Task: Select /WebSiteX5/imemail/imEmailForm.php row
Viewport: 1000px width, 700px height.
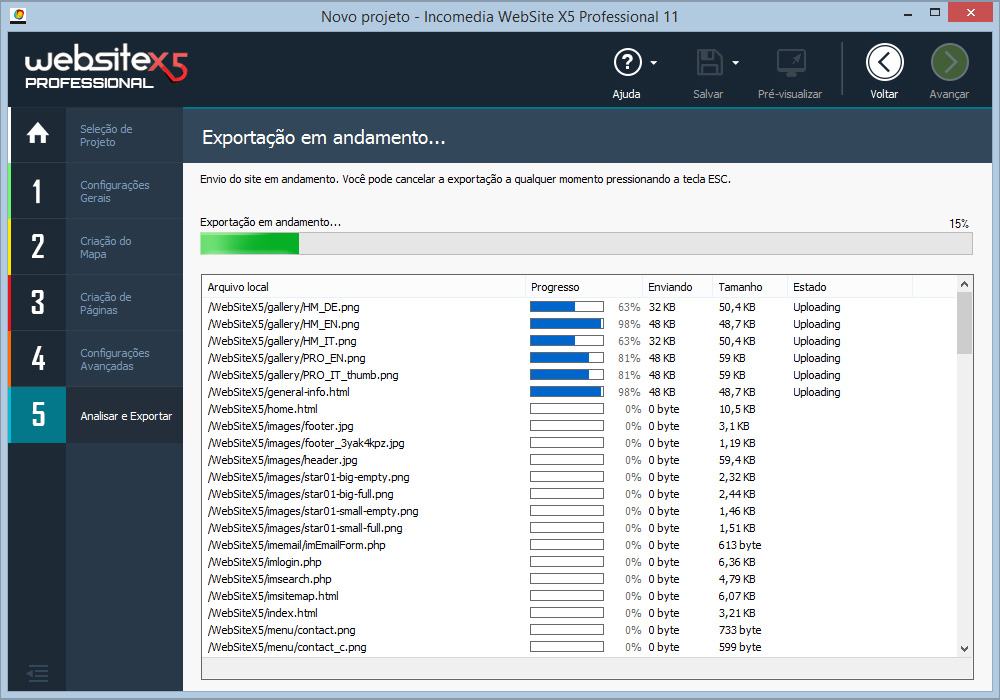Action: coord(579,545)
